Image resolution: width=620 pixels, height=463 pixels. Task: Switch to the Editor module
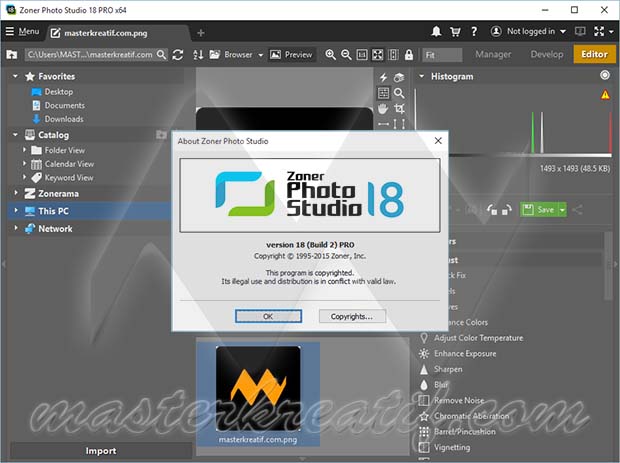[x=594, y=54]
